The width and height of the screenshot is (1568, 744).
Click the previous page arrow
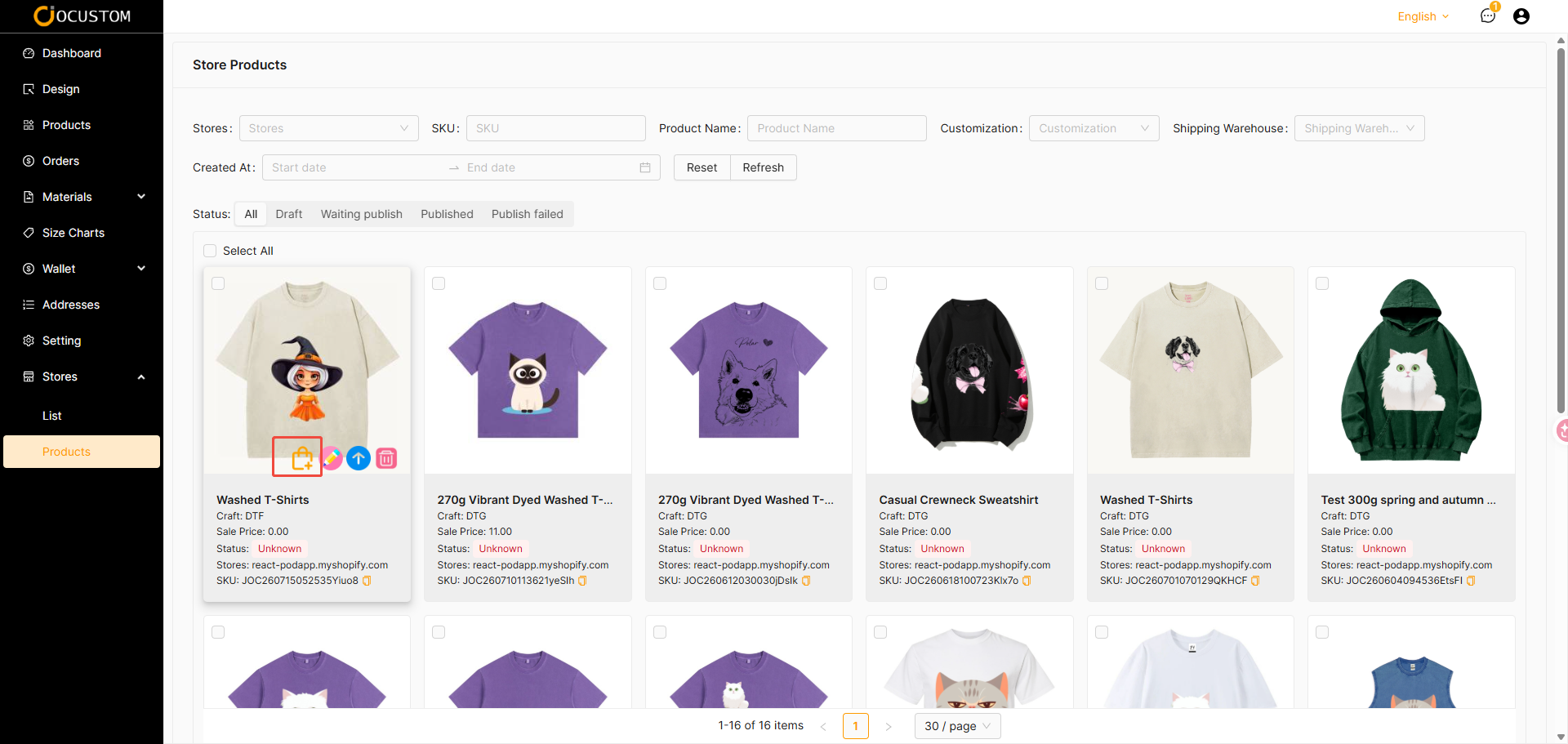click(823, 726)
